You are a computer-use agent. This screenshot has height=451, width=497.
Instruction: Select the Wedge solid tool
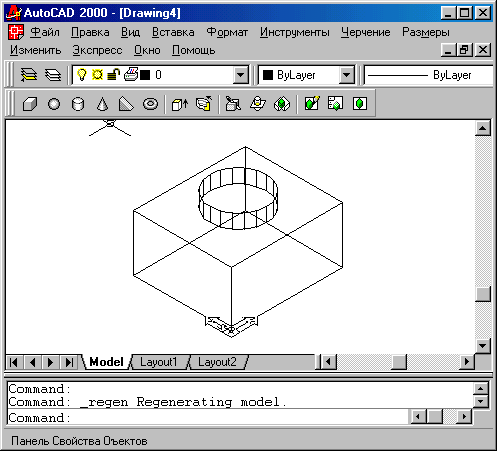point(126,104)
